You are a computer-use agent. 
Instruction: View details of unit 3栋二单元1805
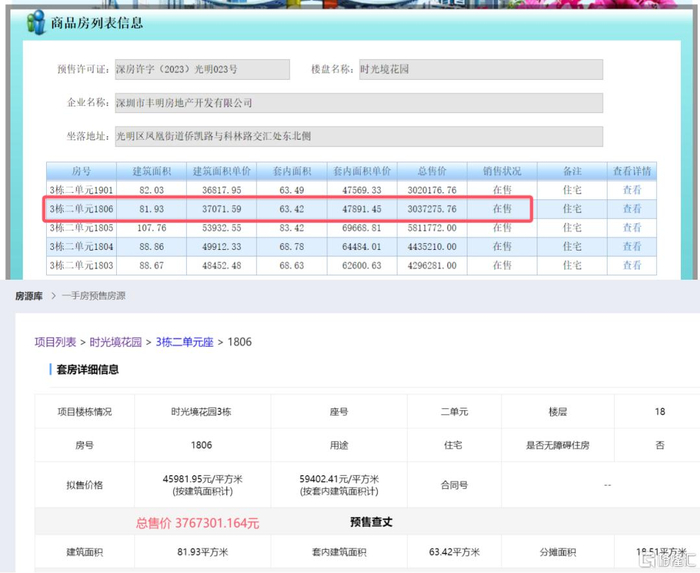(x=632, y=228)
